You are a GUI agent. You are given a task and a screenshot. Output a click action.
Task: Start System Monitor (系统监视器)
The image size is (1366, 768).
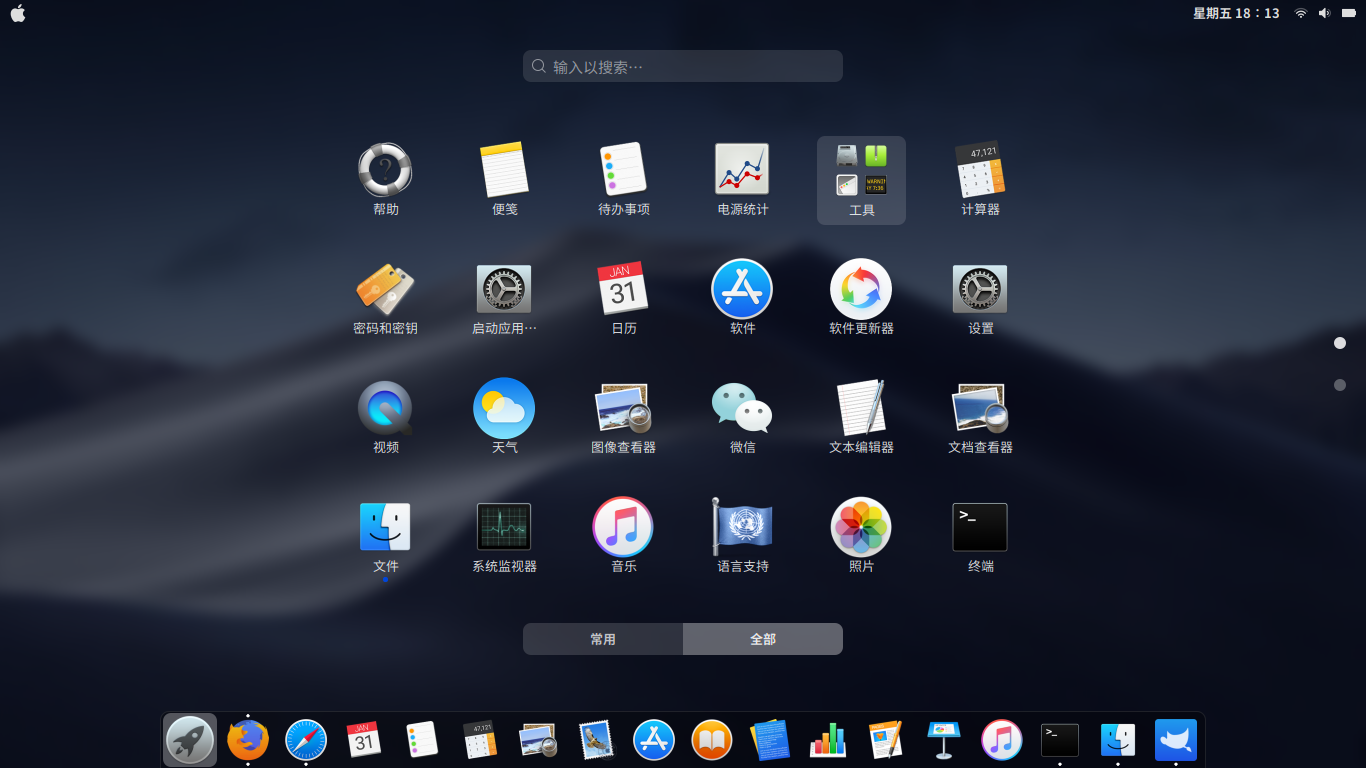point(504,527)
